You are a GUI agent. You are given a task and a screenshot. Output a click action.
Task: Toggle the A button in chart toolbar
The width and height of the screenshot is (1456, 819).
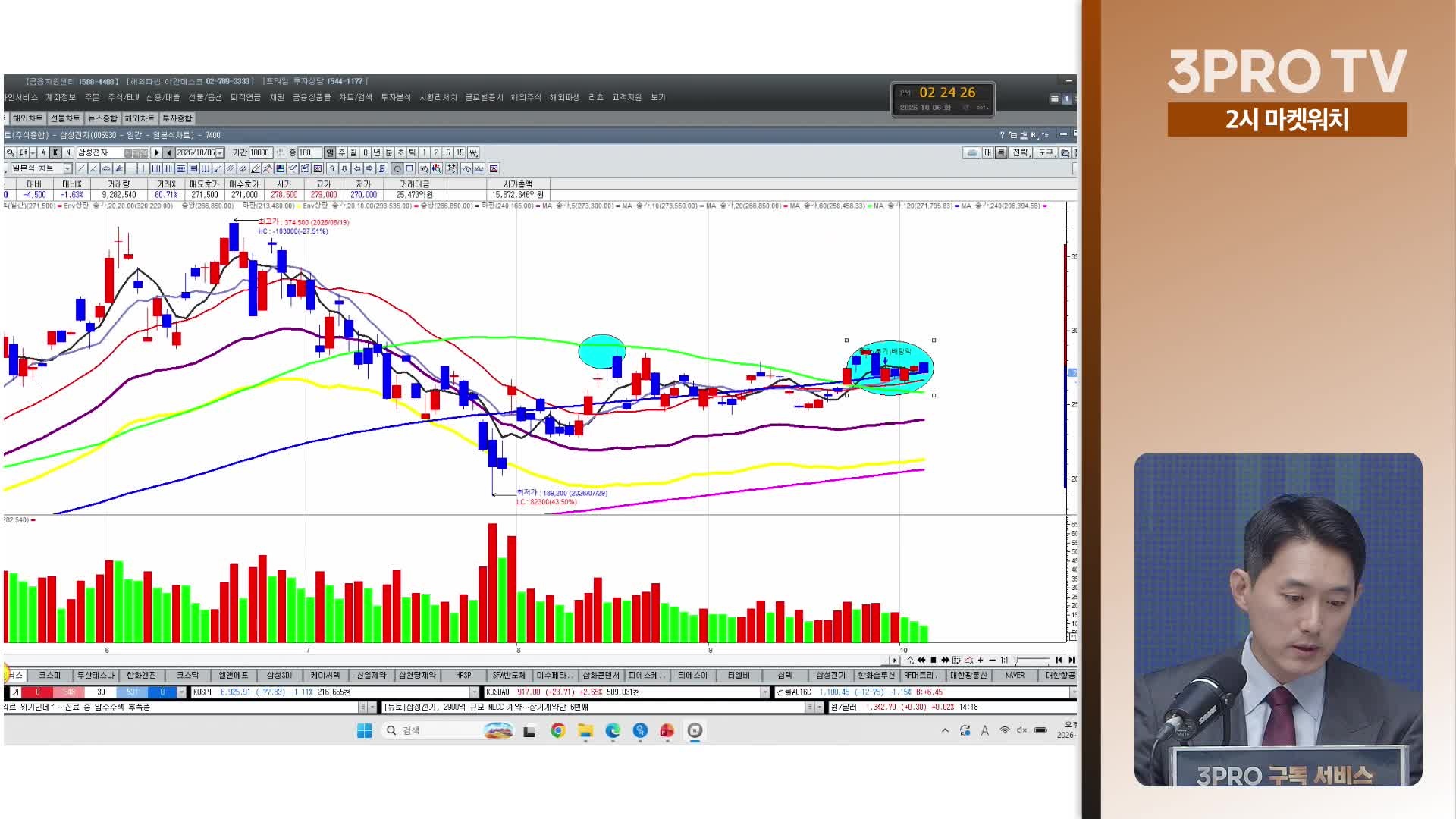(43, 152)
